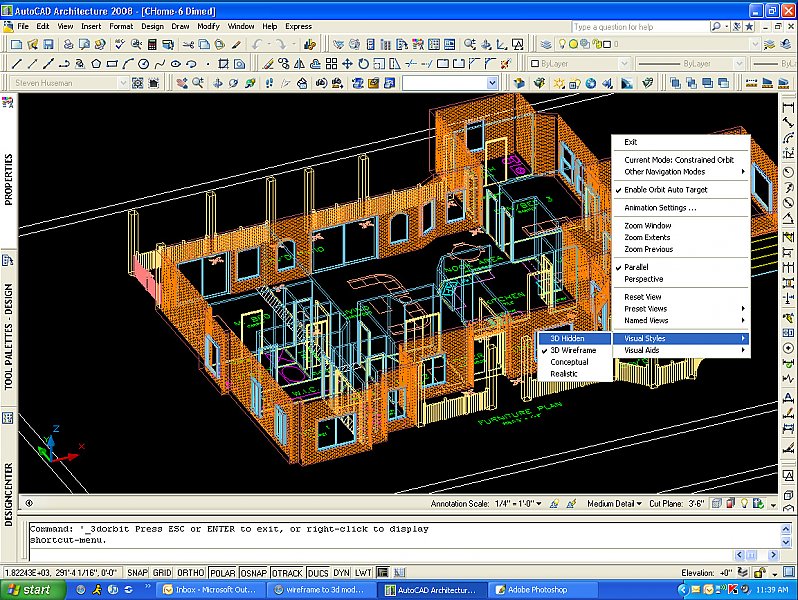Click the help question search field
The width and height of the screenshot is (798, 600).
[x=641, y=26]
